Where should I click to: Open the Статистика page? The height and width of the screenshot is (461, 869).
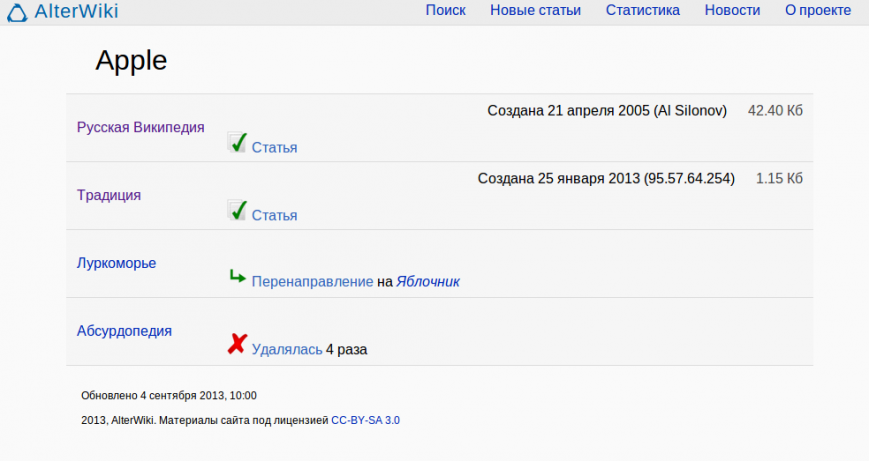643,11
